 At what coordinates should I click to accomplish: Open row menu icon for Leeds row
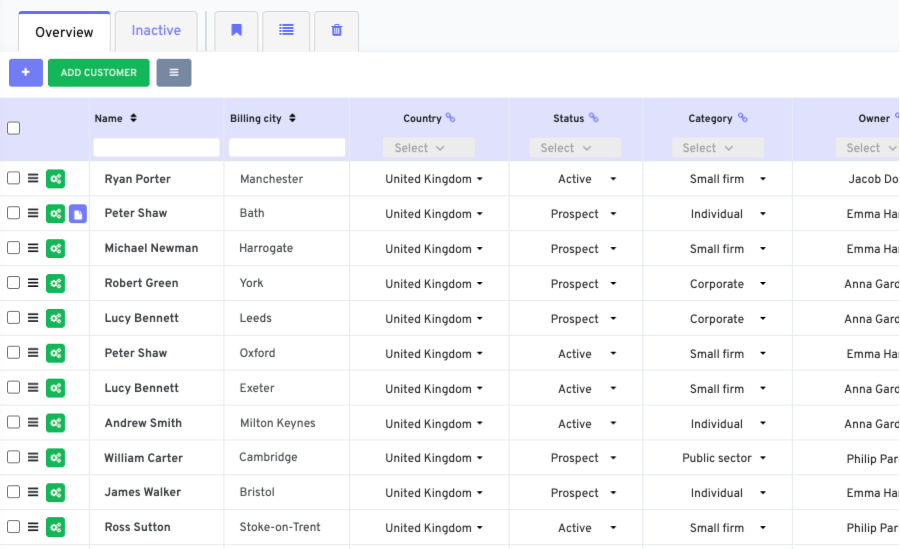(33, 318)
